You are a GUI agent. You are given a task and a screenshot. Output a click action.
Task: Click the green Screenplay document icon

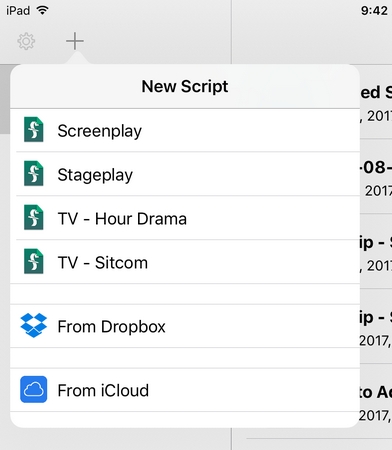point(34,130)
